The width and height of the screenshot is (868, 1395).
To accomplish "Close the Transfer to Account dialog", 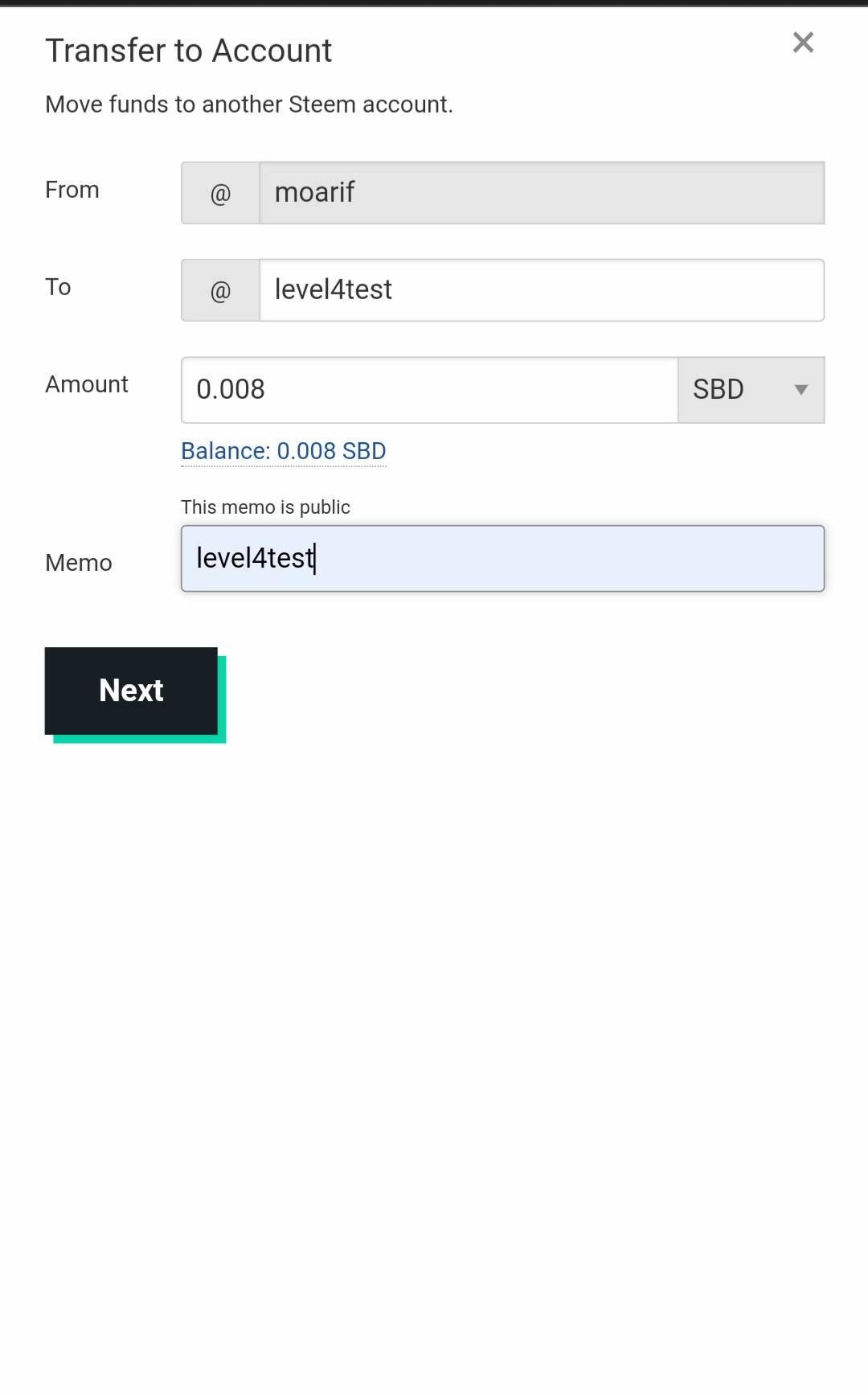I will click(x=803, y=43).
